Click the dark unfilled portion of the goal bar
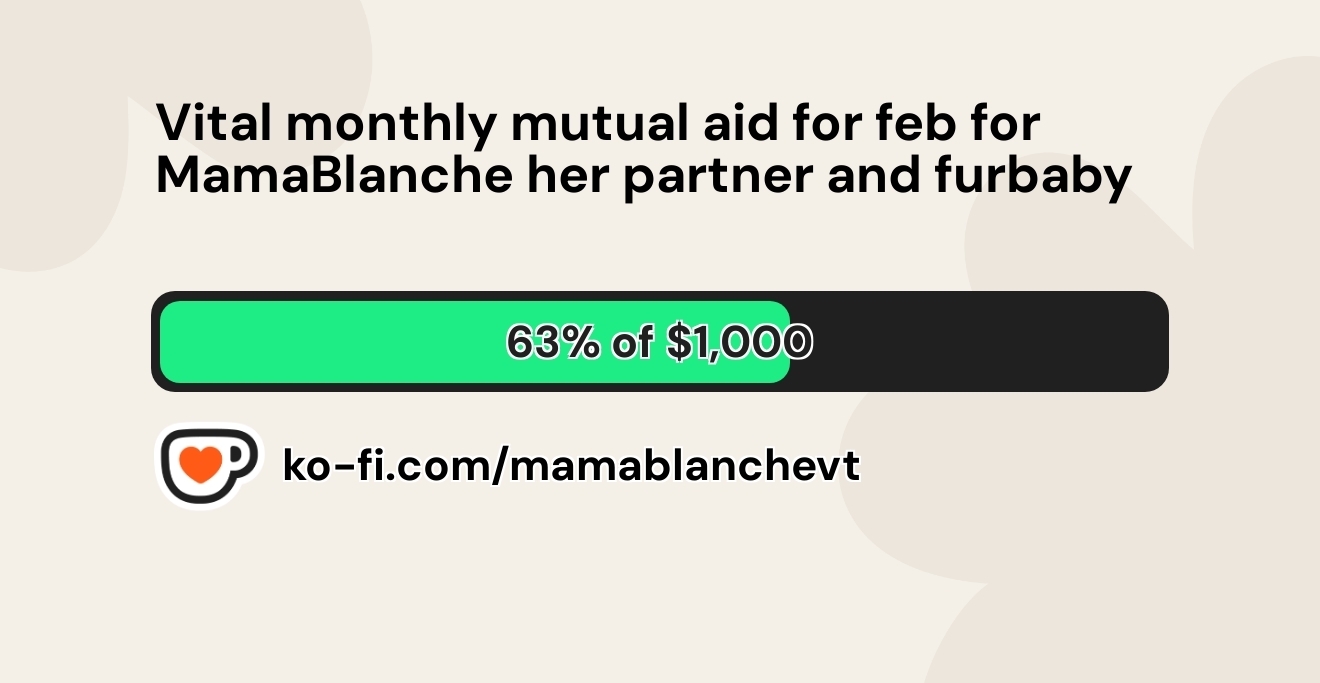Viewport: 1320px width, 683px height. tap(980, 342)
